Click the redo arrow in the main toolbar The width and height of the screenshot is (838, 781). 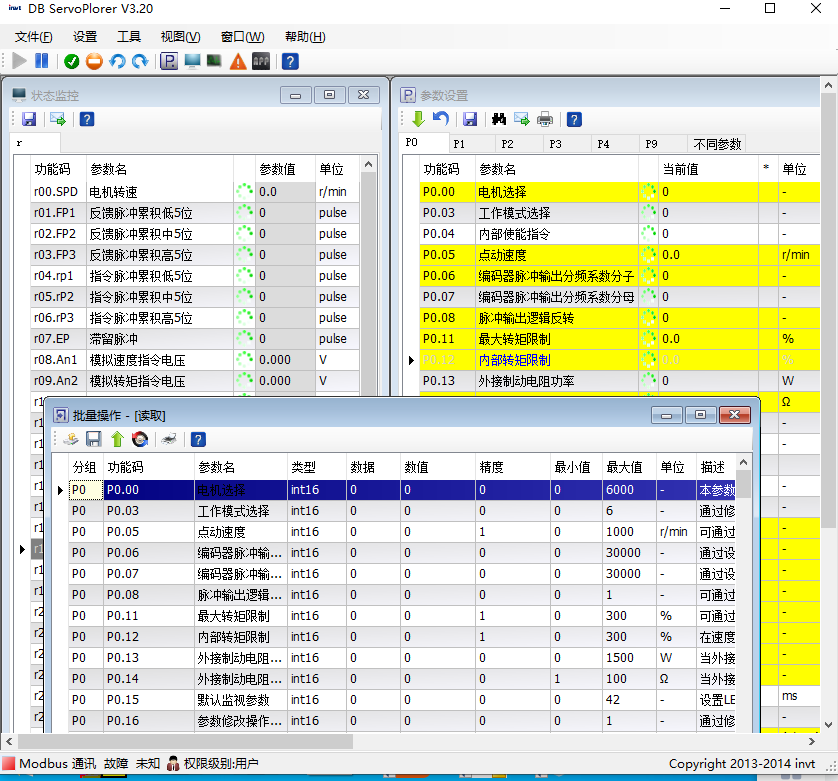[140, 61]
